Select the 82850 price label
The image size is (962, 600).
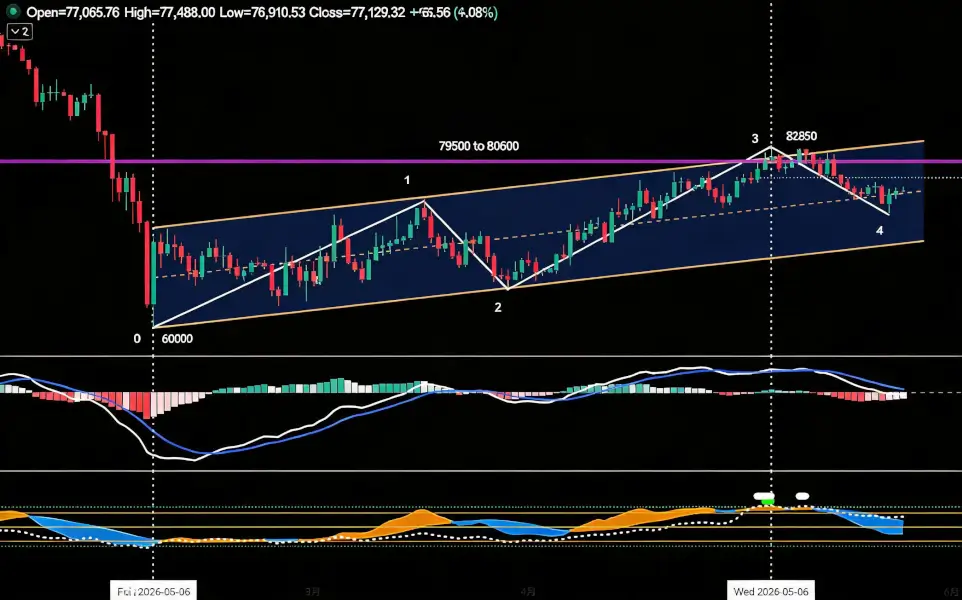click(x=801, y=136)
